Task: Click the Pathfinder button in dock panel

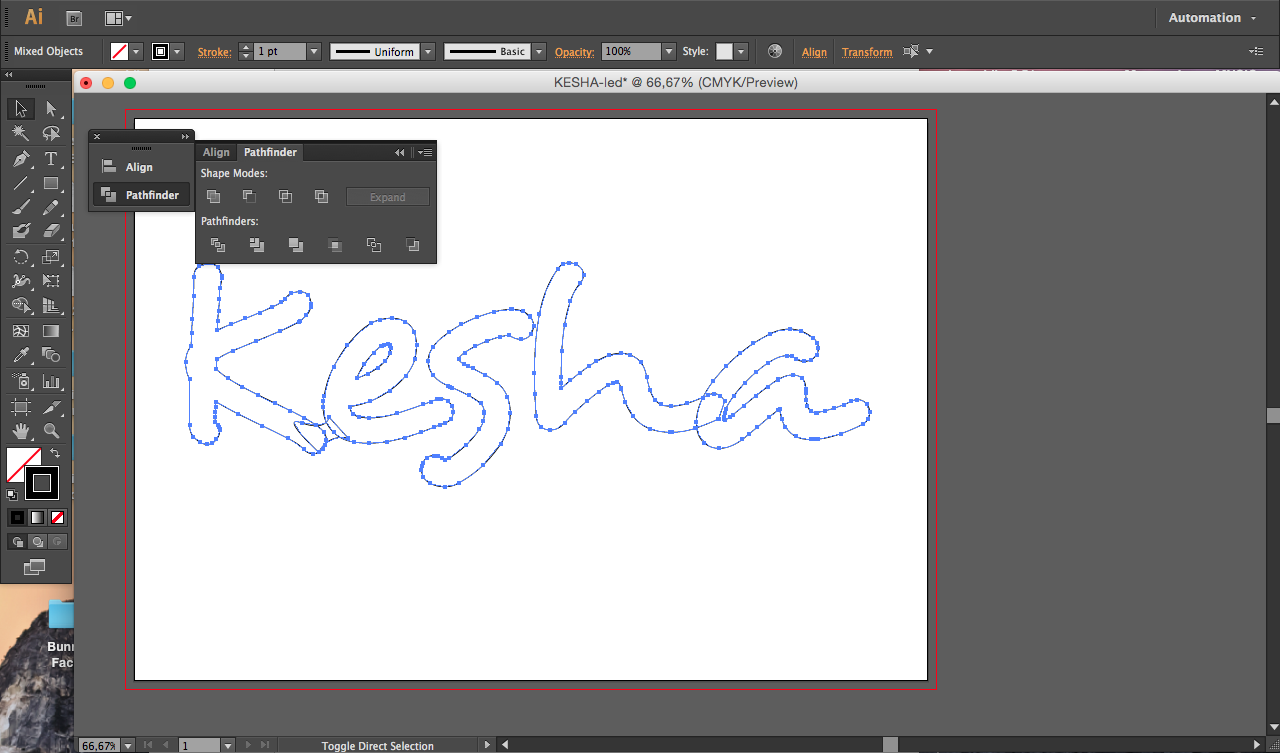Action: coord(141,195)
